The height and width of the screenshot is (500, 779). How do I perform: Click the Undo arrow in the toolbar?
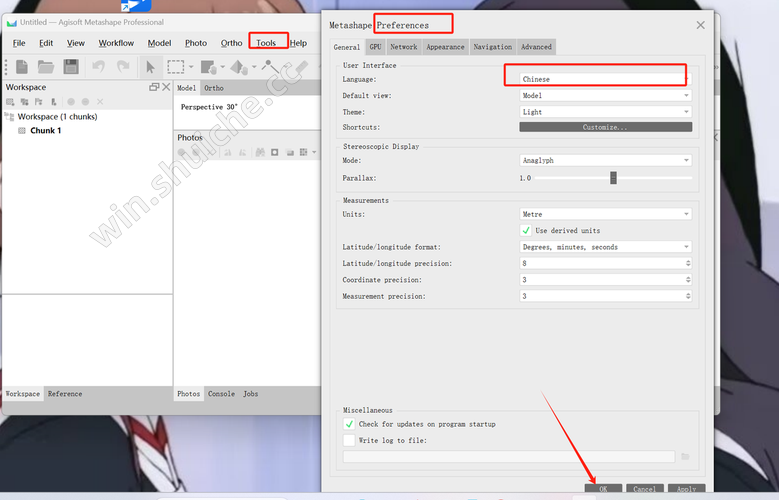click(98, 67)
